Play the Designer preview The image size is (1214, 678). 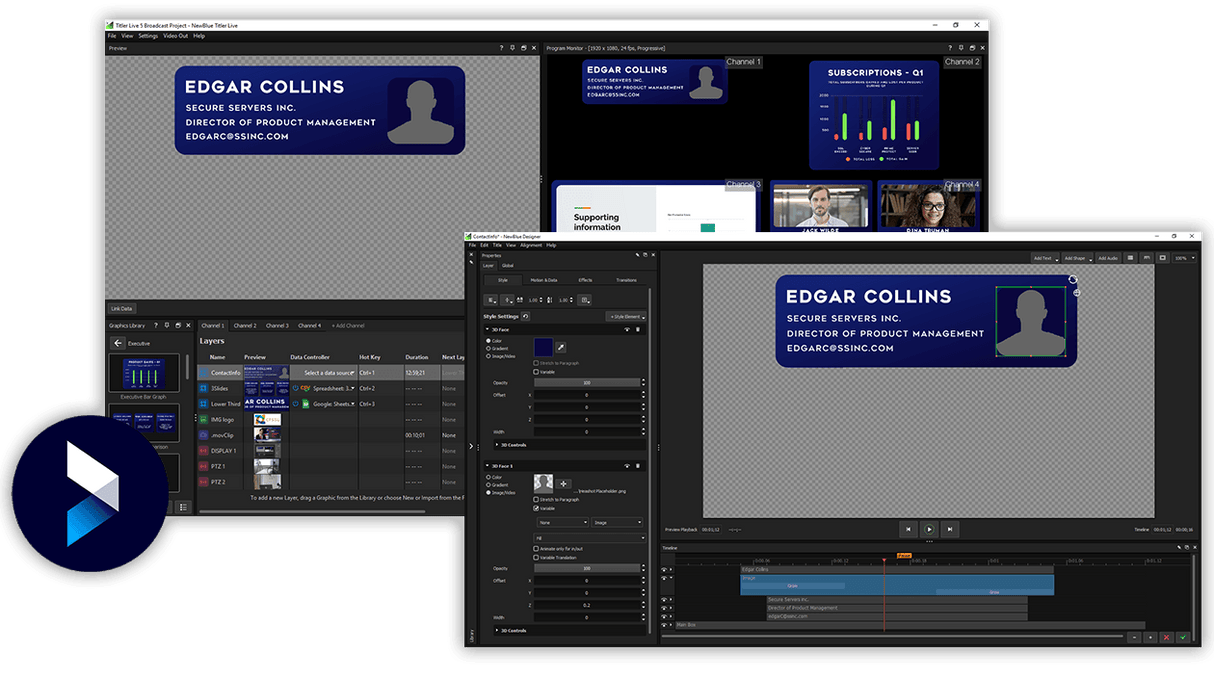coord(929,529)
